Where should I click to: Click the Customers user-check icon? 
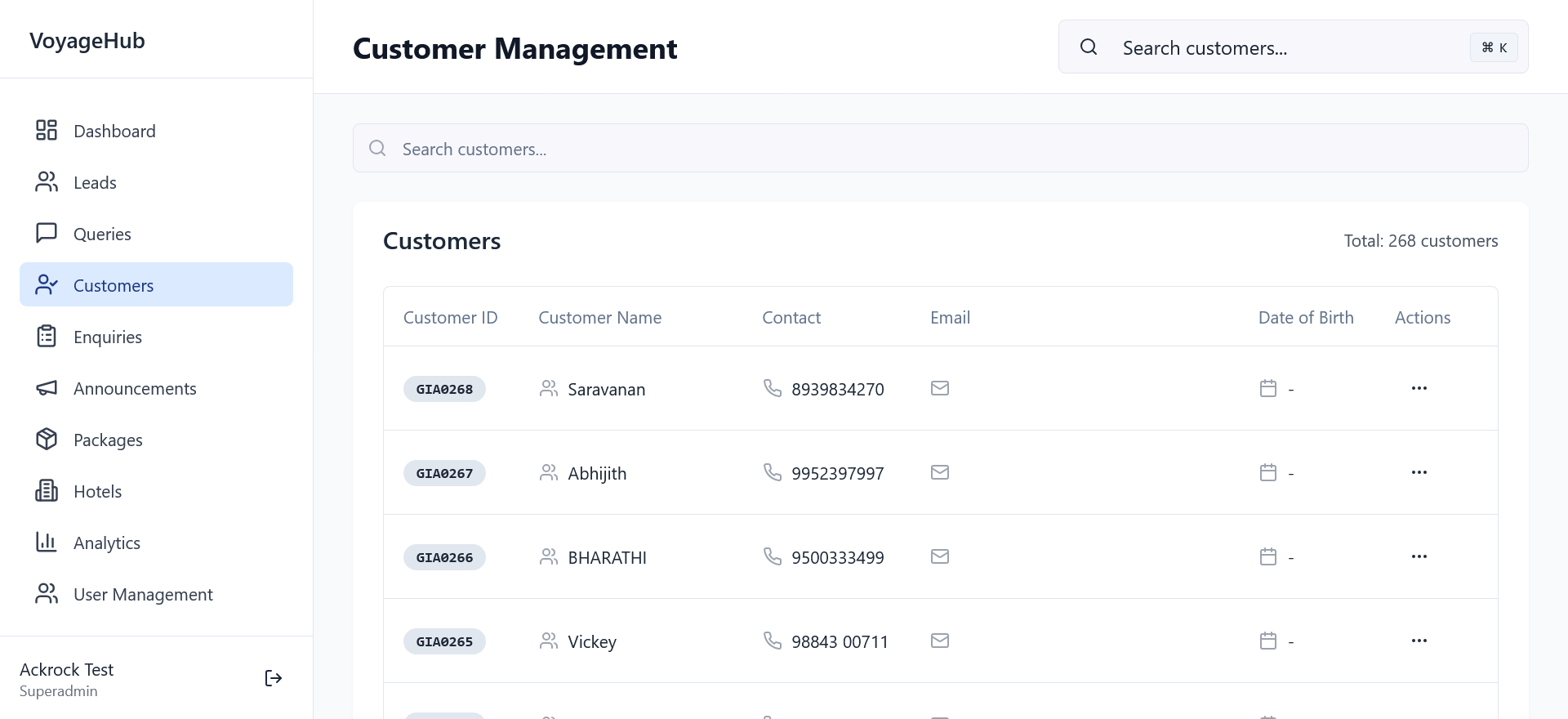pos(47,284)
